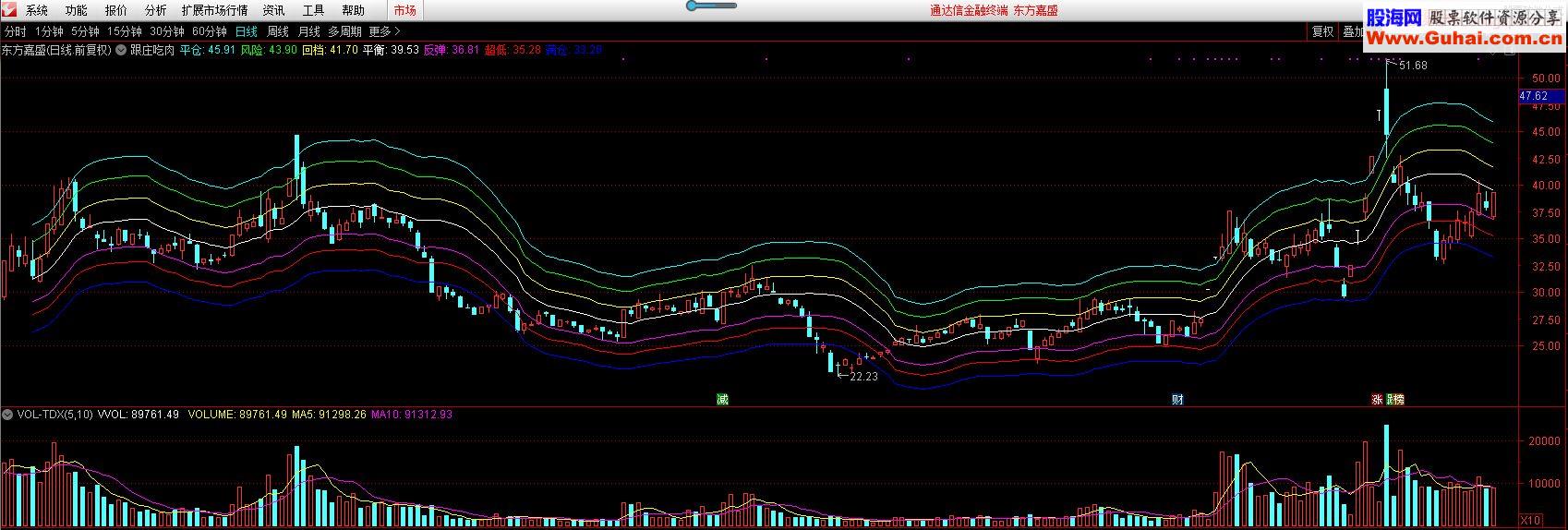Click the 20000 volume axis label

1545,441
